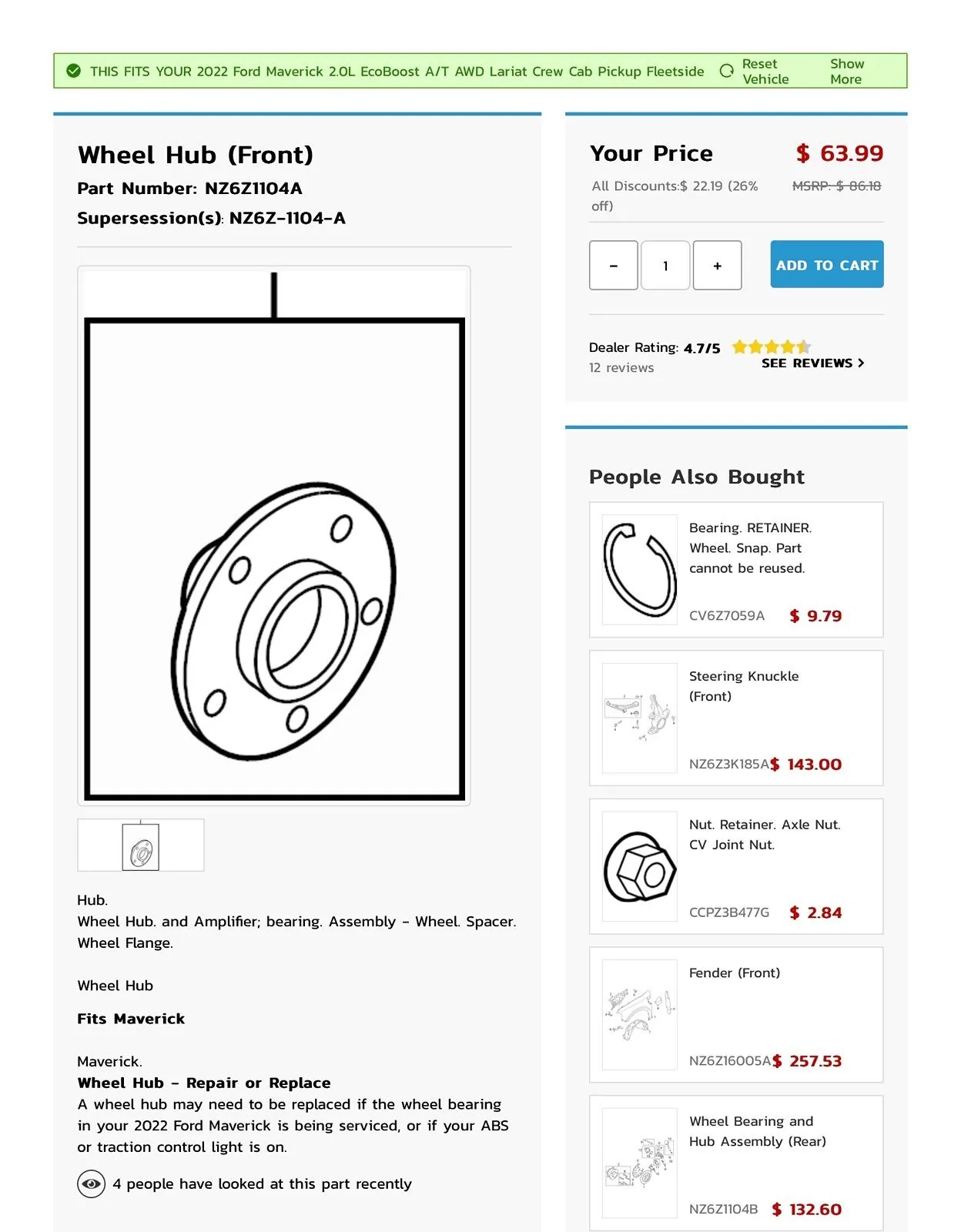Decrease quantity with the minus button
This screenshot has width=961, height=1232.
[x=614, y=266]
